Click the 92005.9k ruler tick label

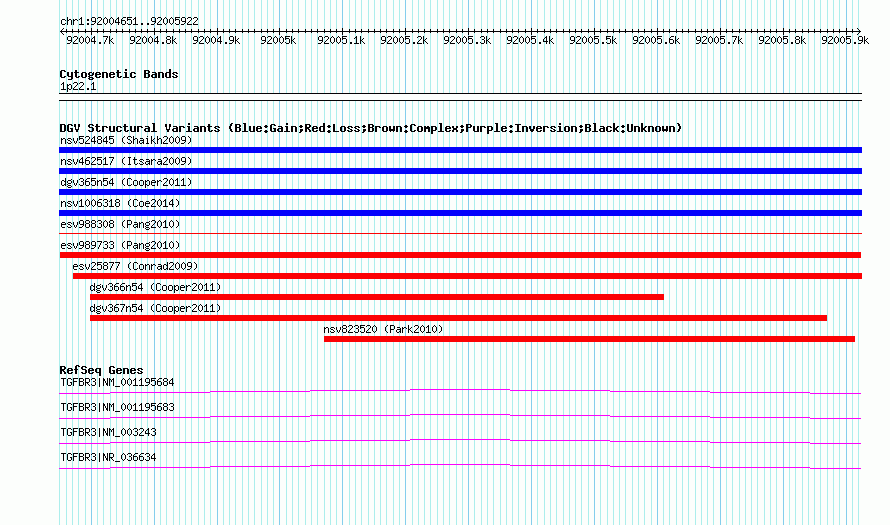845,40
